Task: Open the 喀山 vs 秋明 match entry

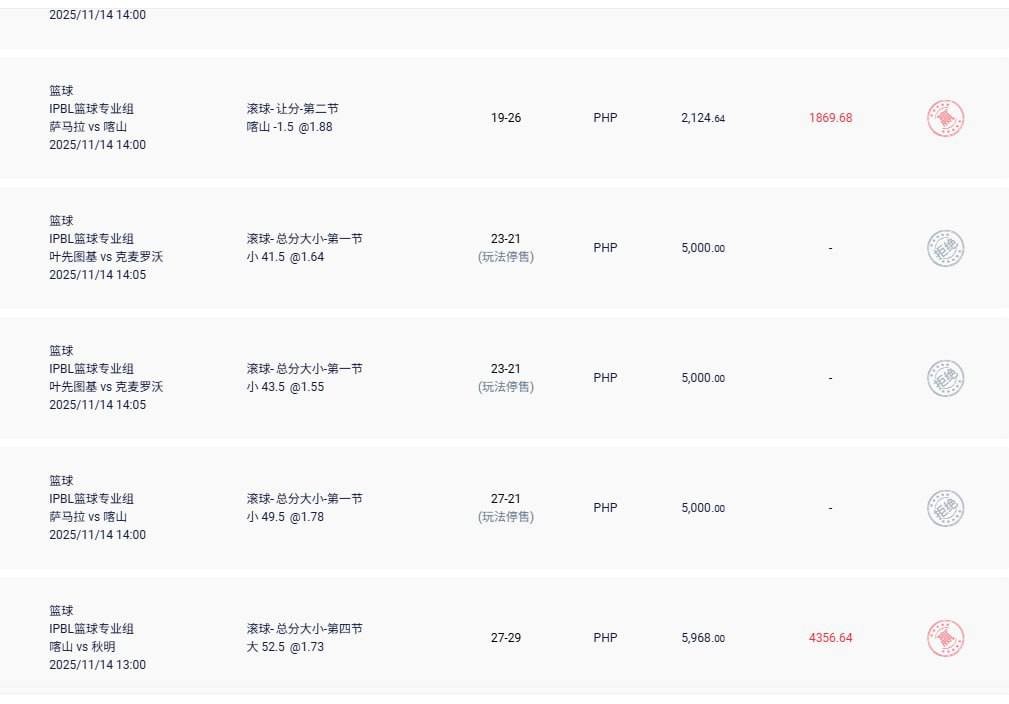Action: coord(82,646)
